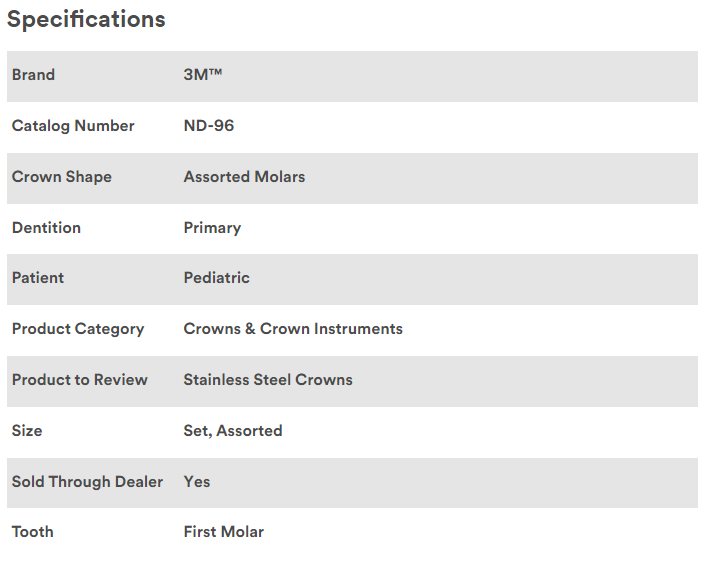The height and width of the screenshot is (565, 711).
Task: Click the Dentition label
Action: (x=46, y=228)
